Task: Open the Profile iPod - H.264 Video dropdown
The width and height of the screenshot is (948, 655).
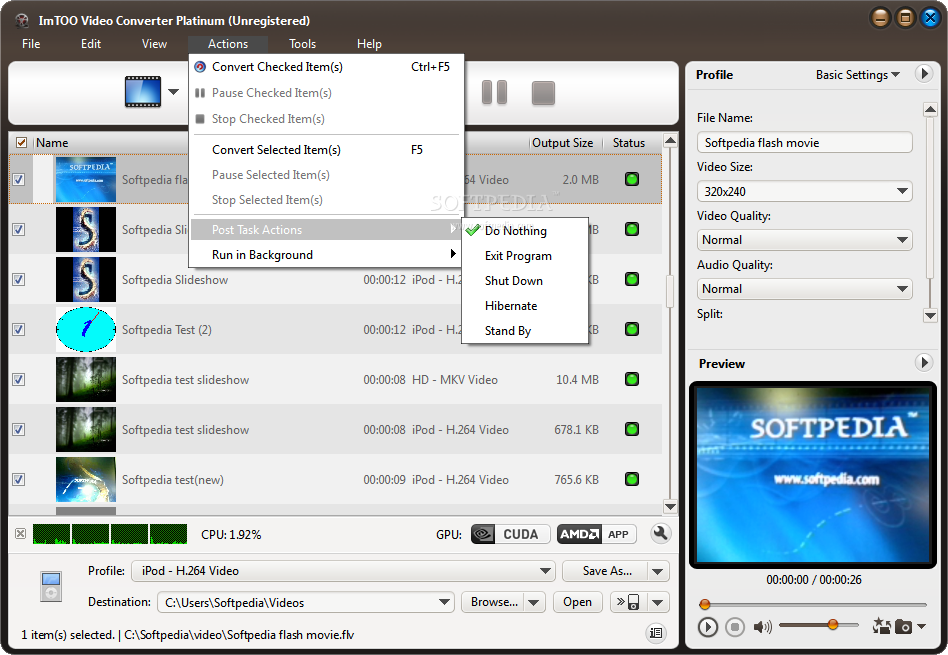Action: [x=343, y=570]
